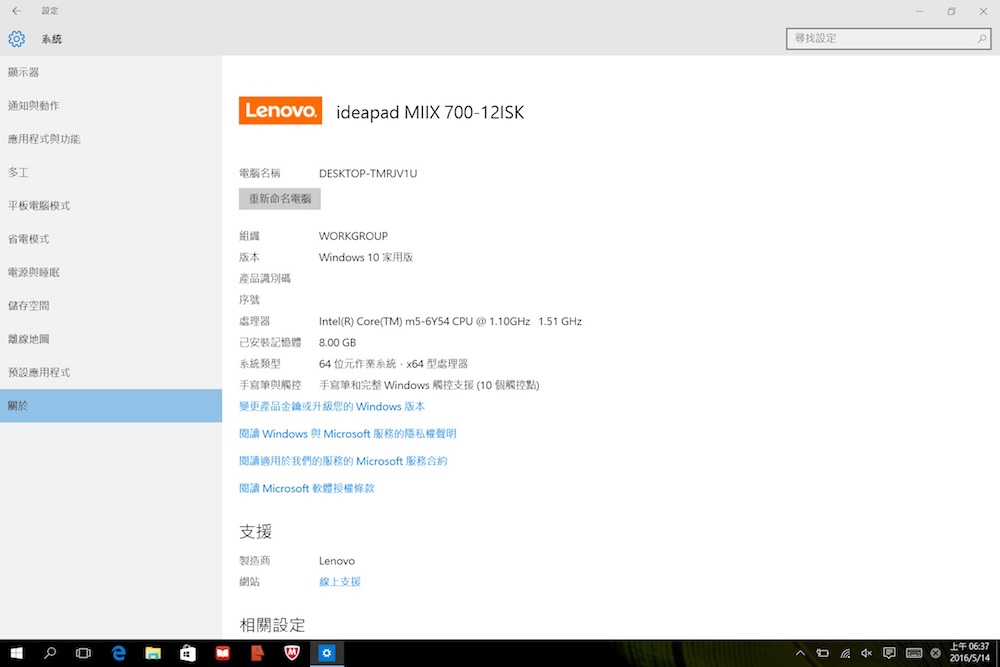Open the Microsoft 服務合約 link
1000x667 pixels.
click(x=343, y=461)
